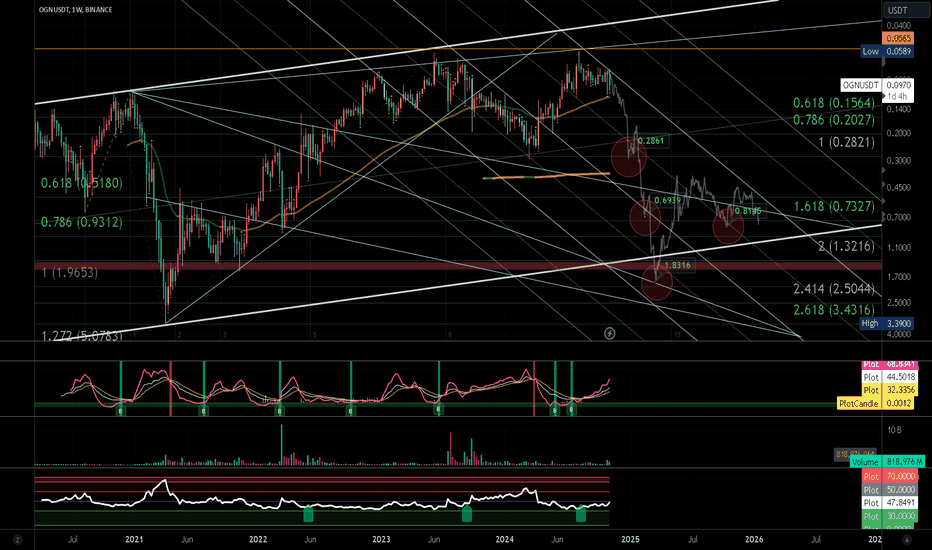932x550 pixels.
Task: Click the round Z timezone button bottom-left
Action: (x=18, y=540)
